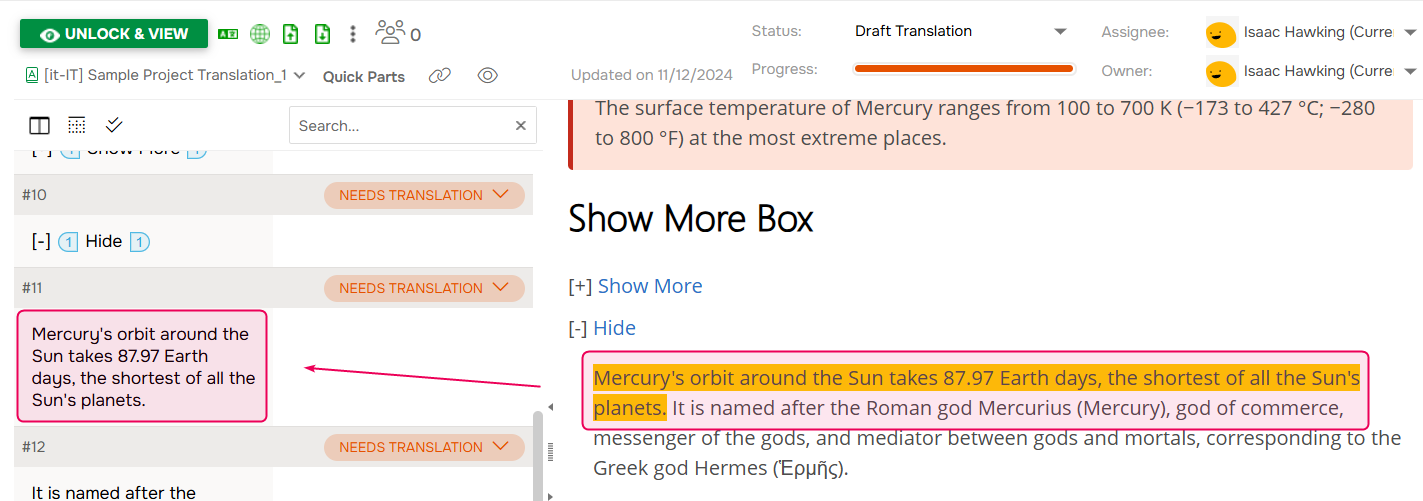This screenshot has height=501, width=1423.
Task: Open the Quick Parts menu
Action: pyautogui.click(x=364, y=77)
